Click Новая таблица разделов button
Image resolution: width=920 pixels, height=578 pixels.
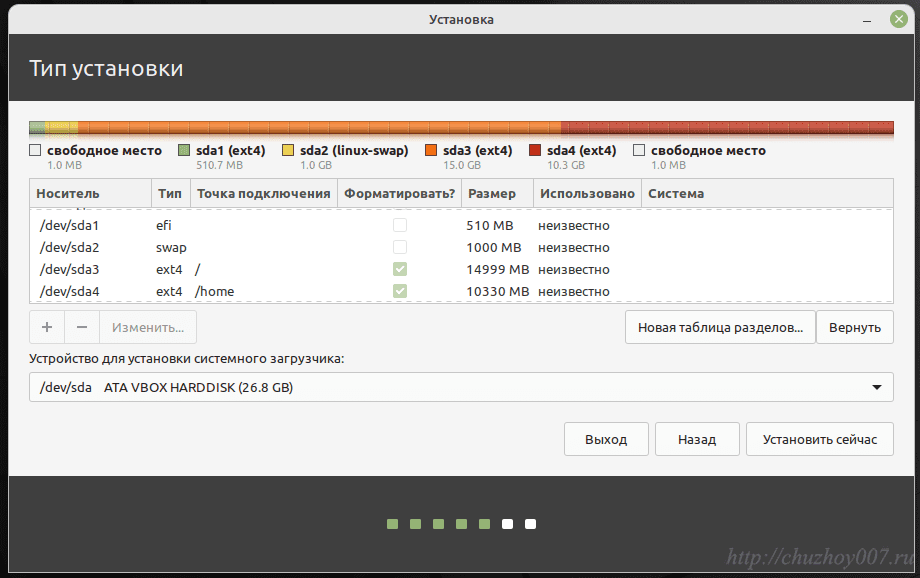(x=720, y=327)
